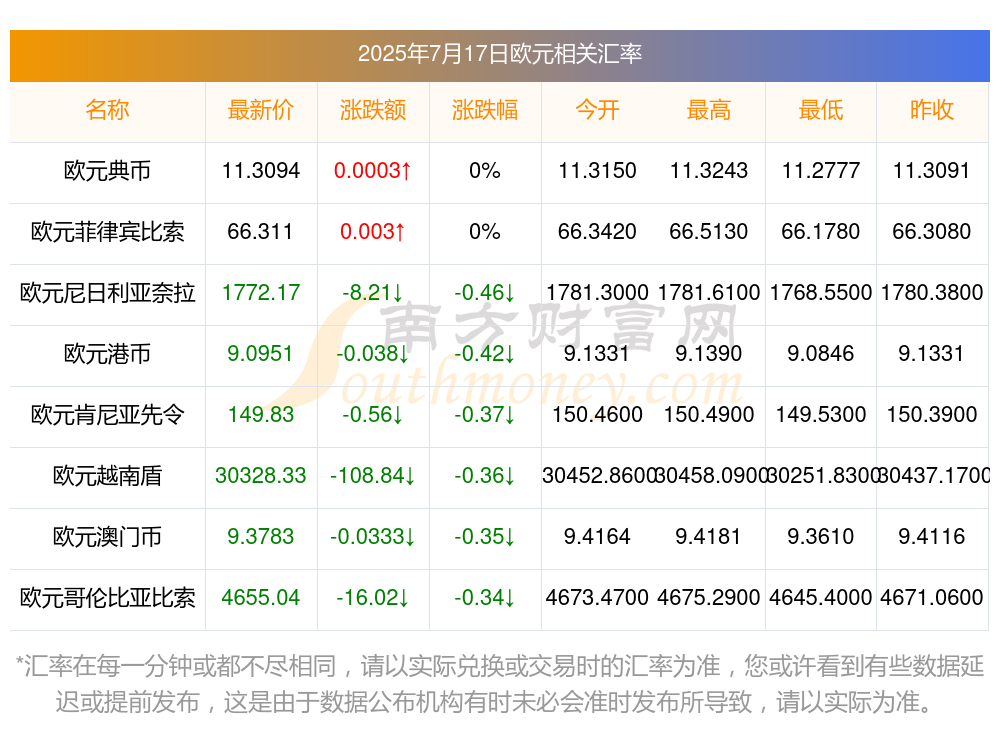Click latest price 9.3783
1000x733 pixels.
[x=260, y=537]
